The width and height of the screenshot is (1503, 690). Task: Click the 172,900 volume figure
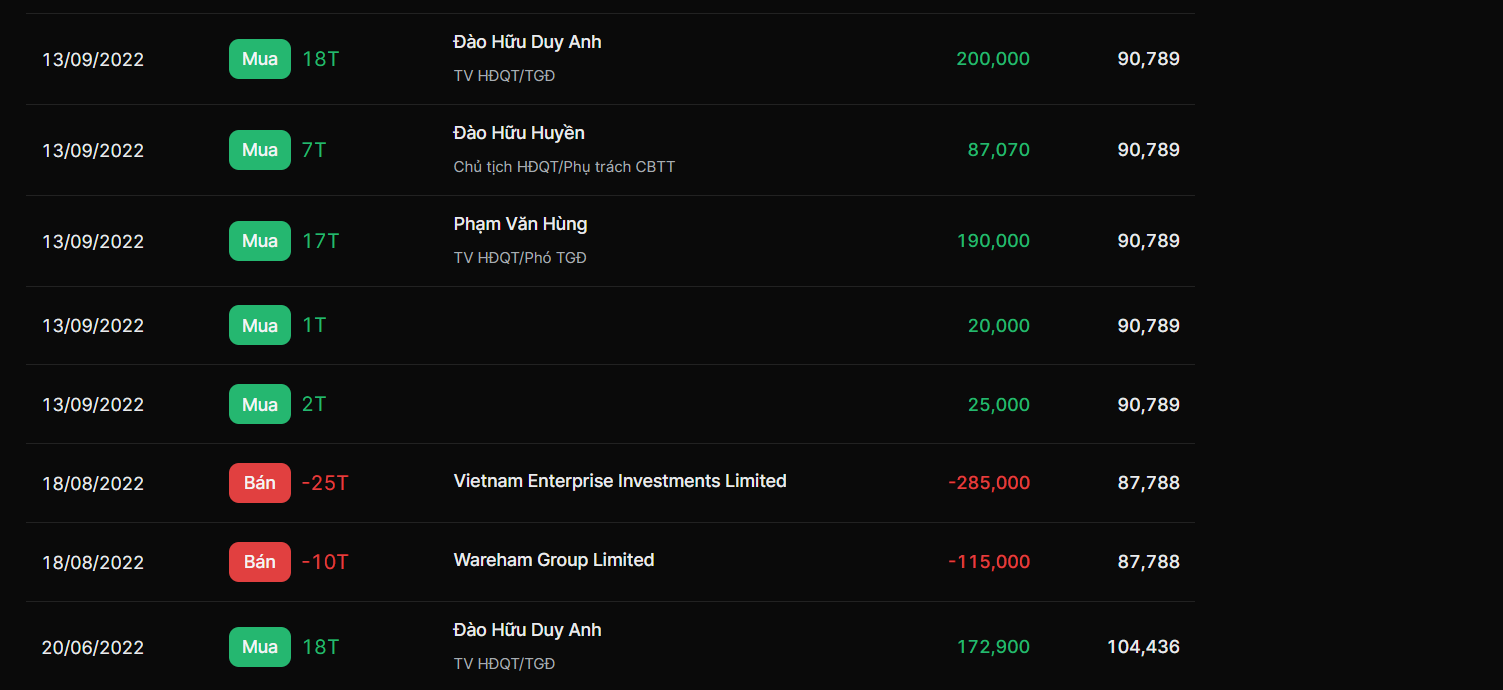993,647
